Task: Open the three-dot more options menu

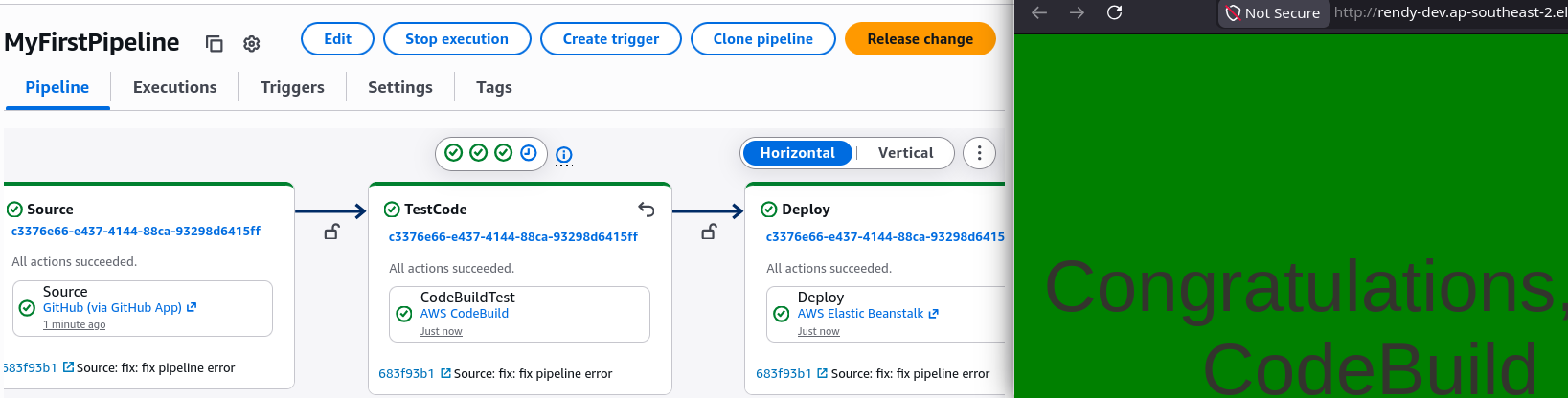Action: click(x=979, y=153)
